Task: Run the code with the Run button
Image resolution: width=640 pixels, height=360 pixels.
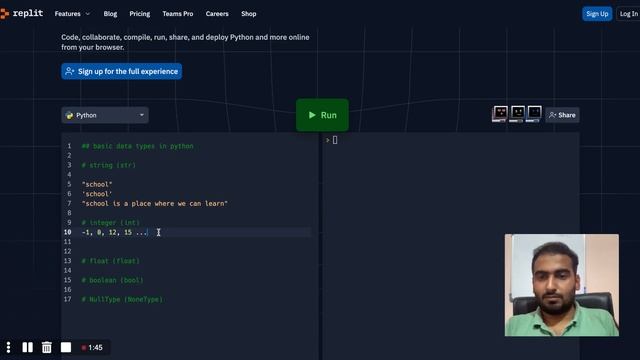Action: 322,115
